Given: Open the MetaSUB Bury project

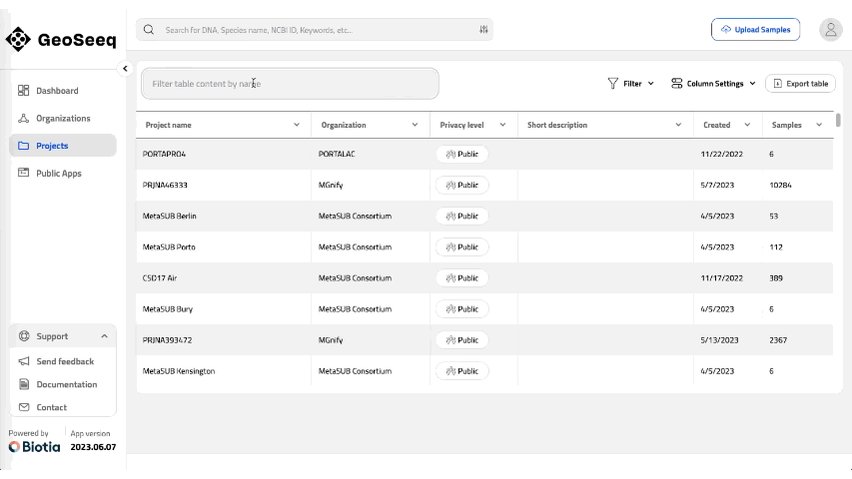Looking at the screenshot, I should click(167, 309).
